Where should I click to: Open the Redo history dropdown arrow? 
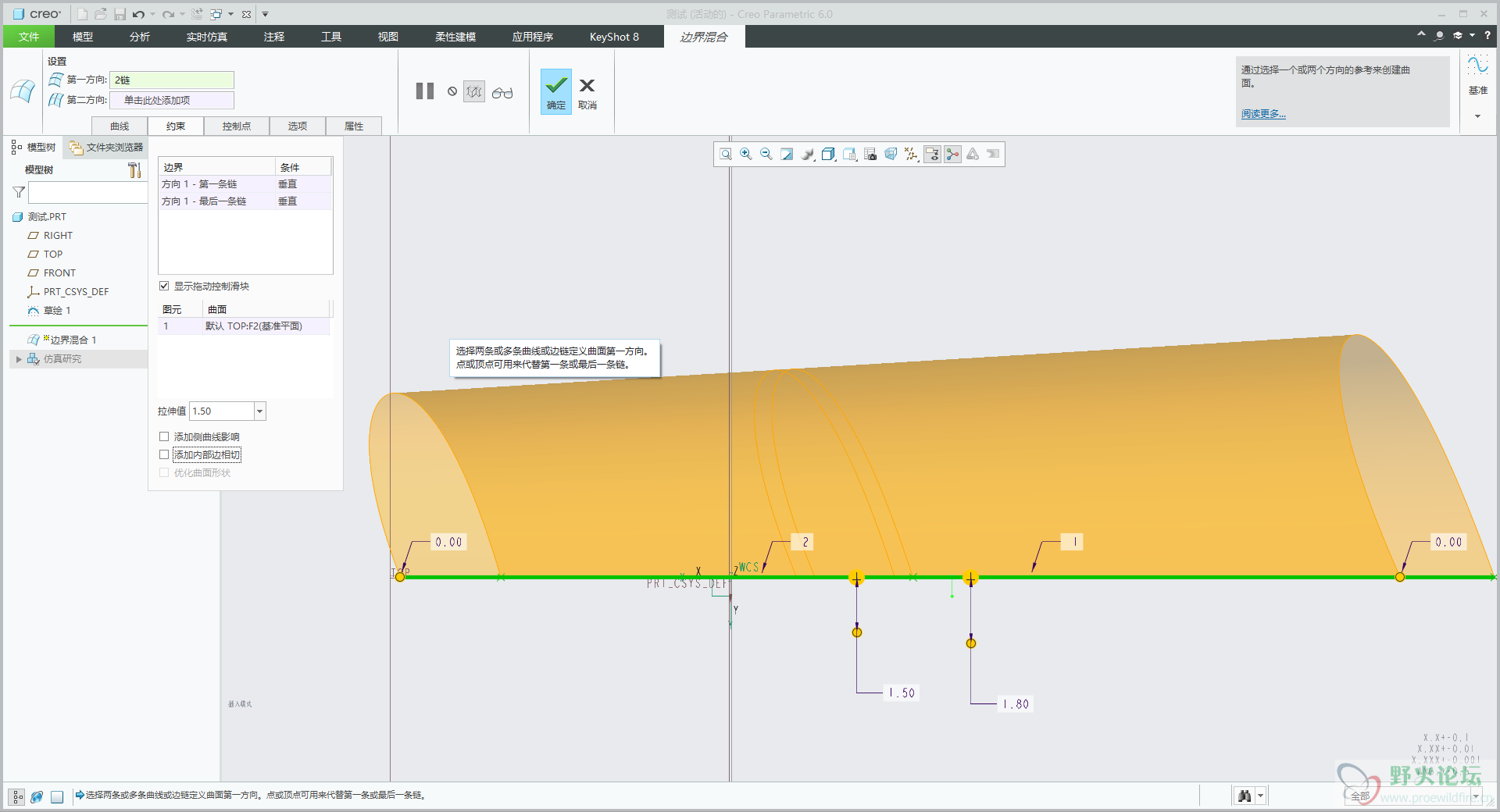(182, 14)
